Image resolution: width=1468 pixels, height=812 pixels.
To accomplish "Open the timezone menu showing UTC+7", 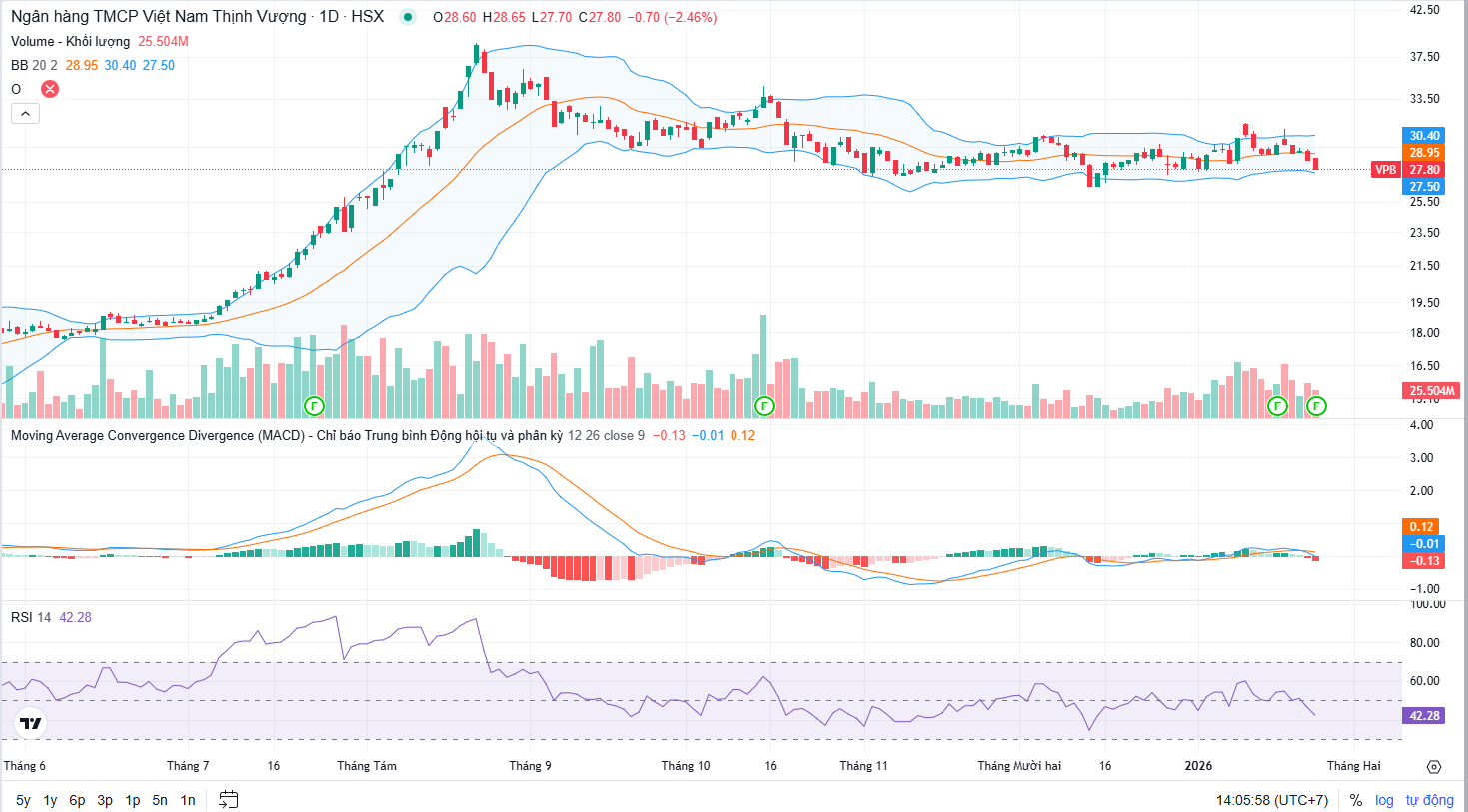I will click(1271, 800).
